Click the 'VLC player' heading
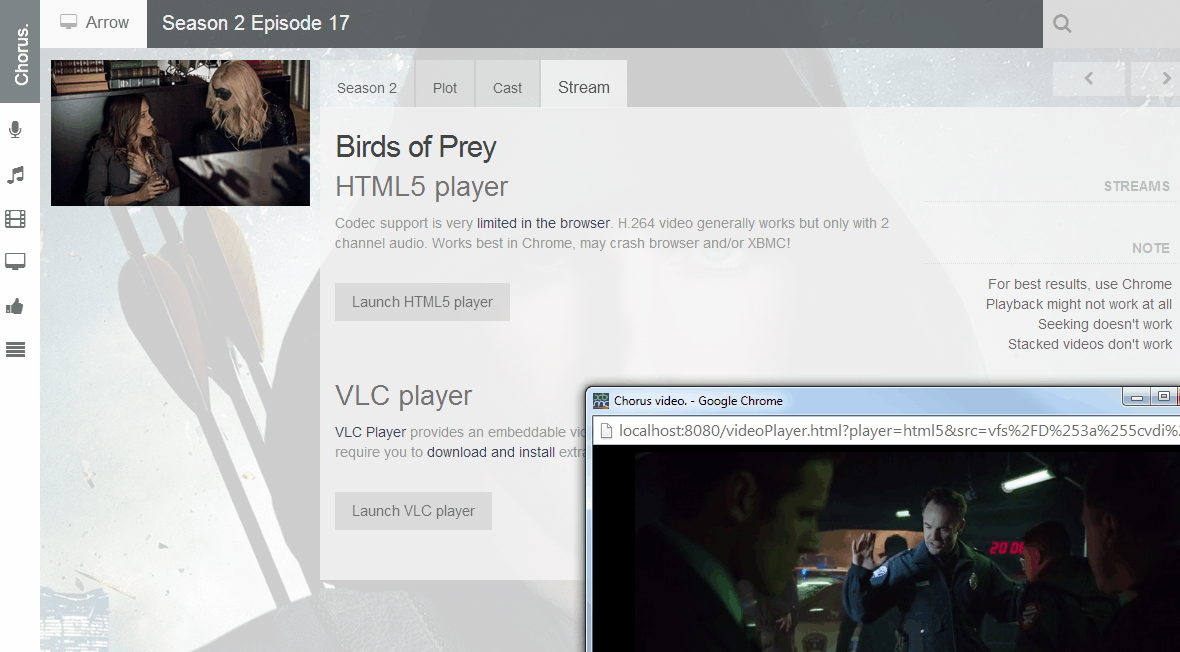 [403, 396]
